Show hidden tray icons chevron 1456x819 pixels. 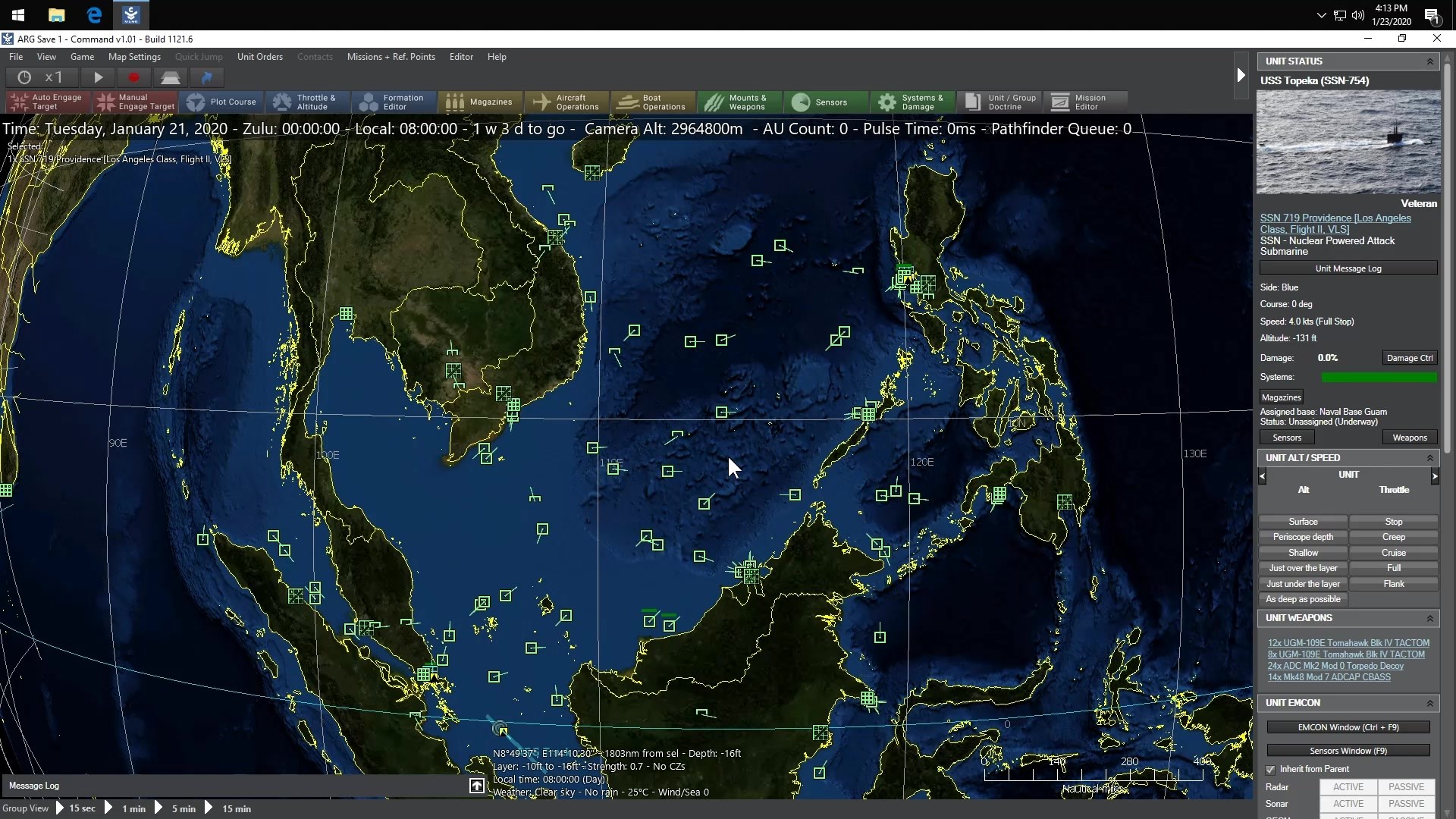[1321, 15]
